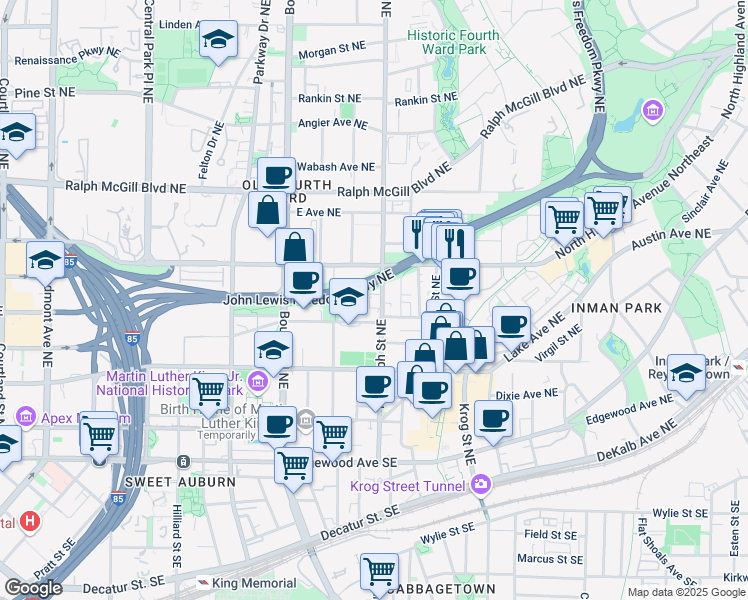Click the Morgan St NE street label
This screenshot has width=748, height=600.
332,50
